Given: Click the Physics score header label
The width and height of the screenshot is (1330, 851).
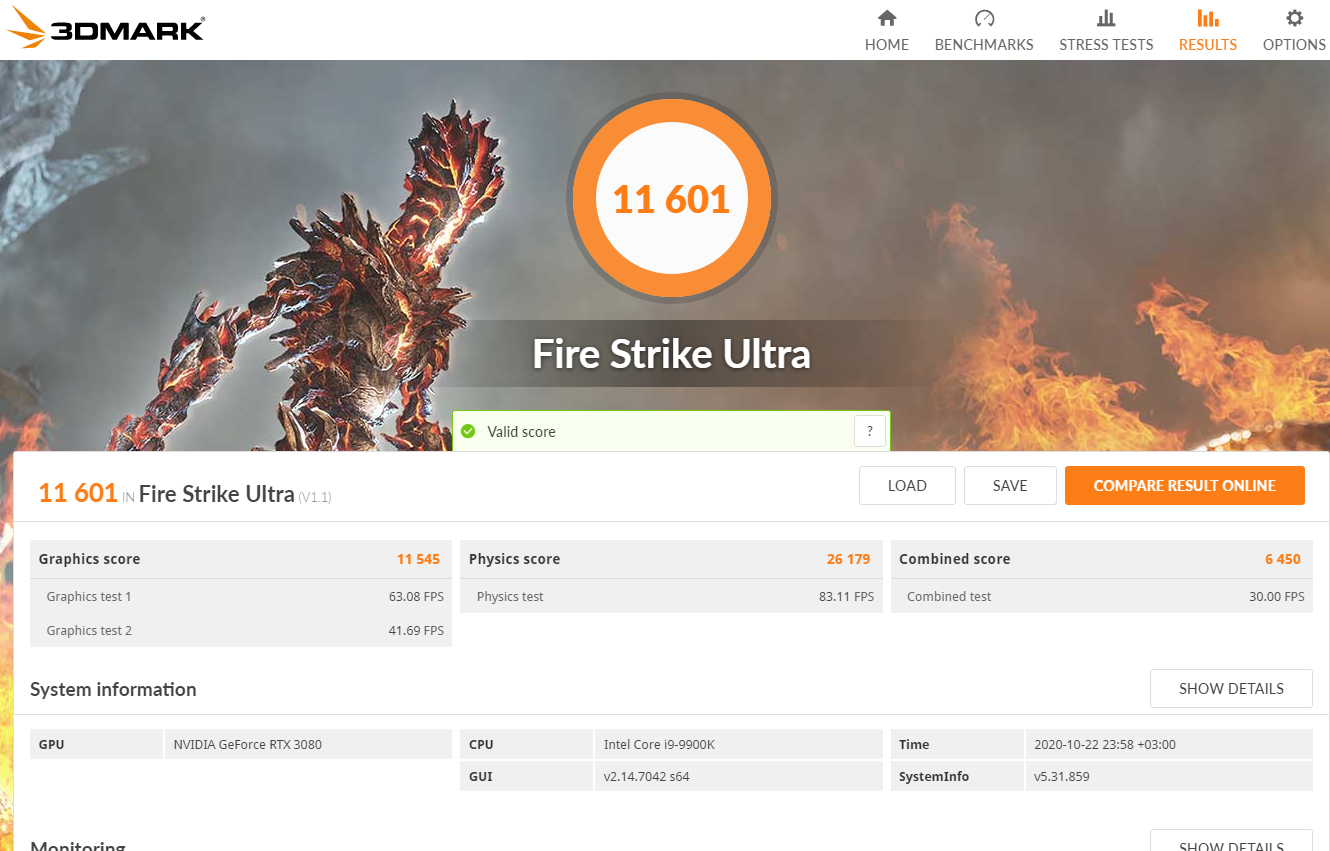Looking at the screenshot, I should [514, 559].
